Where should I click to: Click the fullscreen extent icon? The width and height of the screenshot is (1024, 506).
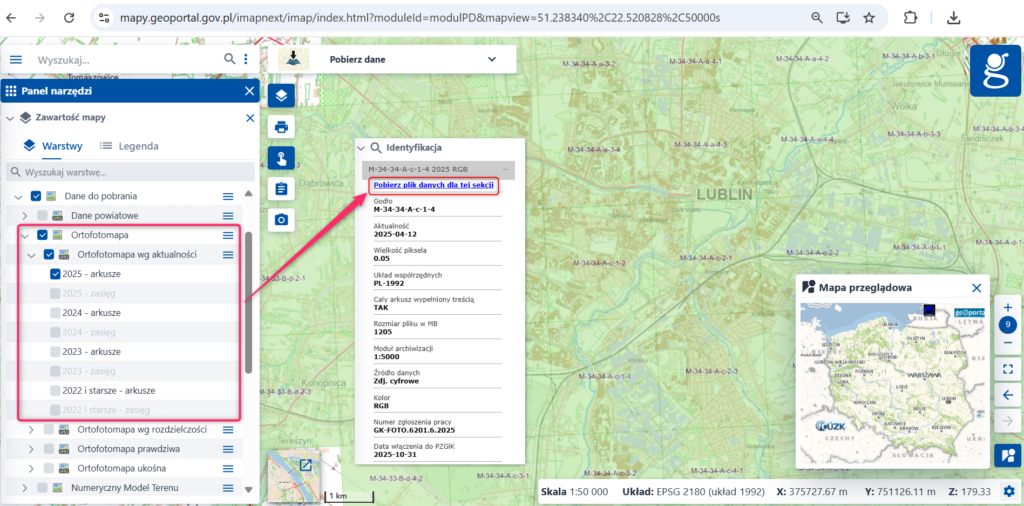pyautogui.click(x=1008, y=368)
